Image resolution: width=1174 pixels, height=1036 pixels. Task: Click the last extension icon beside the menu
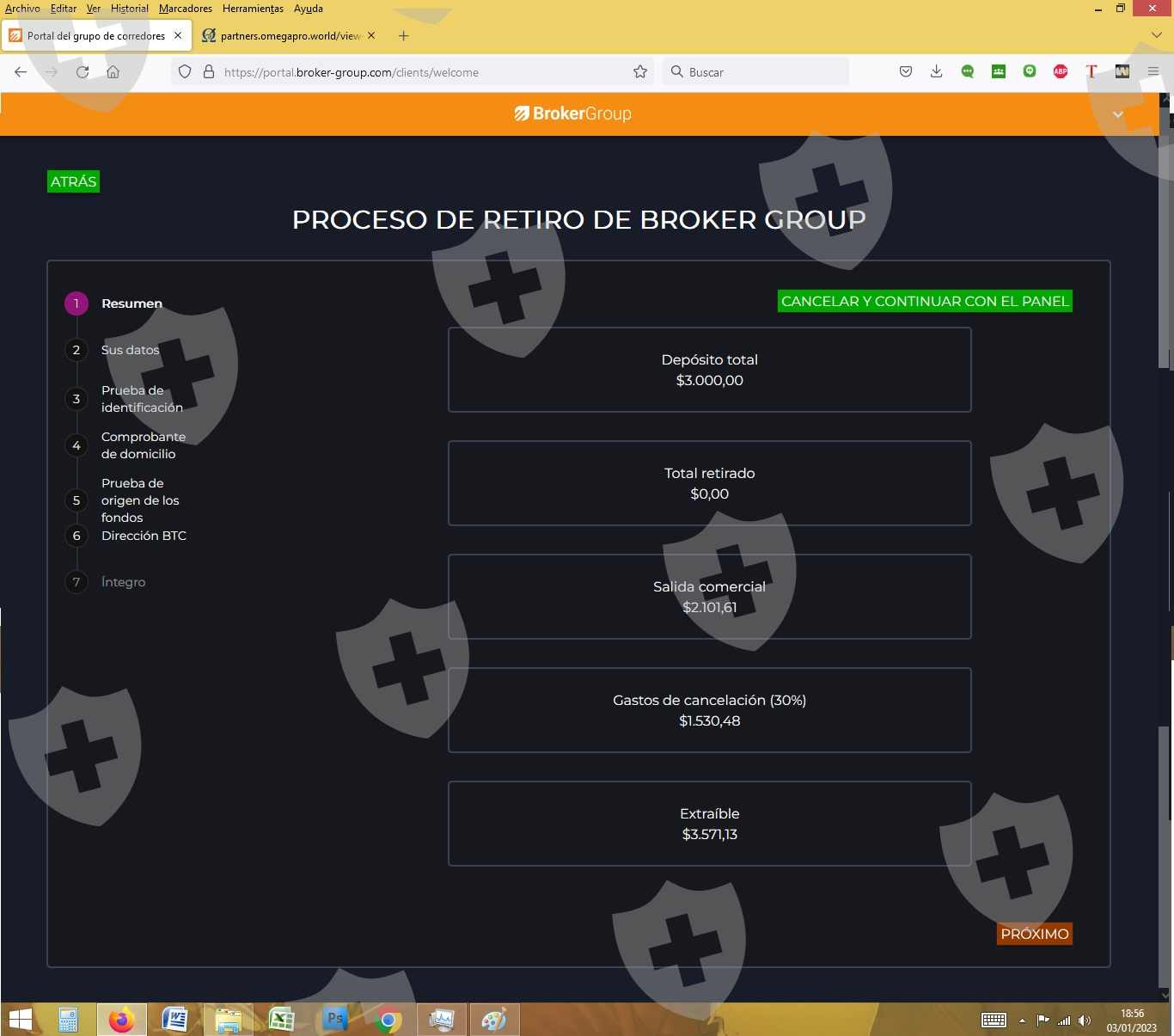1122,72
